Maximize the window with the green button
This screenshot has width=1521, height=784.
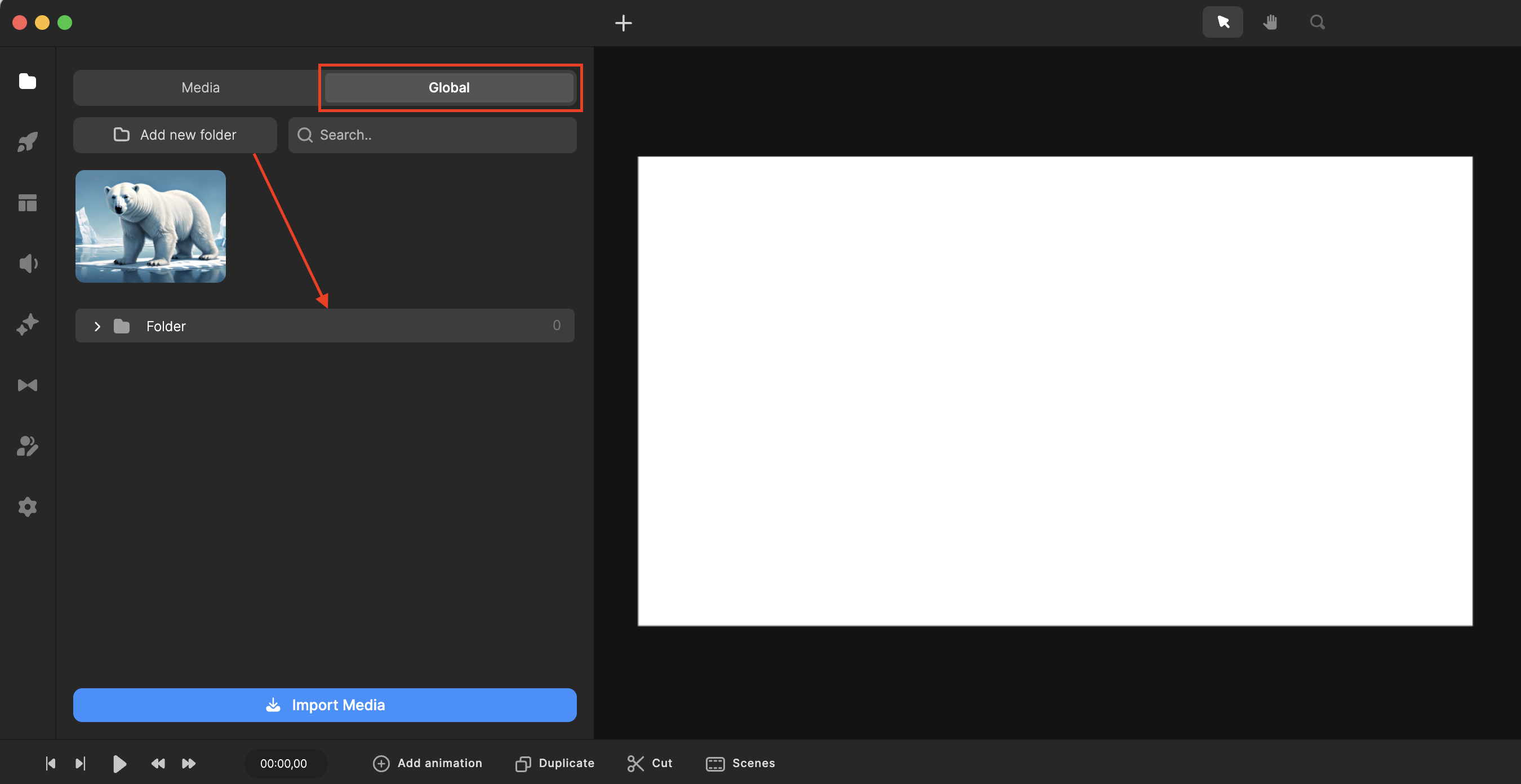[65, 23]
